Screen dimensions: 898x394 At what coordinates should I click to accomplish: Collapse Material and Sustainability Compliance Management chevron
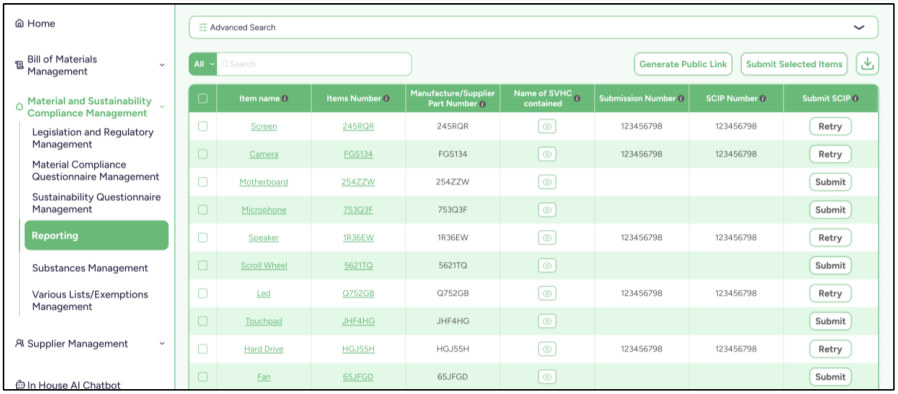tap(162, 107)
